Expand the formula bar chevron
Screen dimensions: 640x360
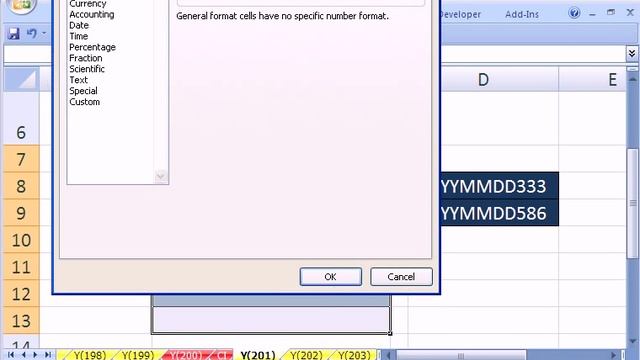click(631, 53)
